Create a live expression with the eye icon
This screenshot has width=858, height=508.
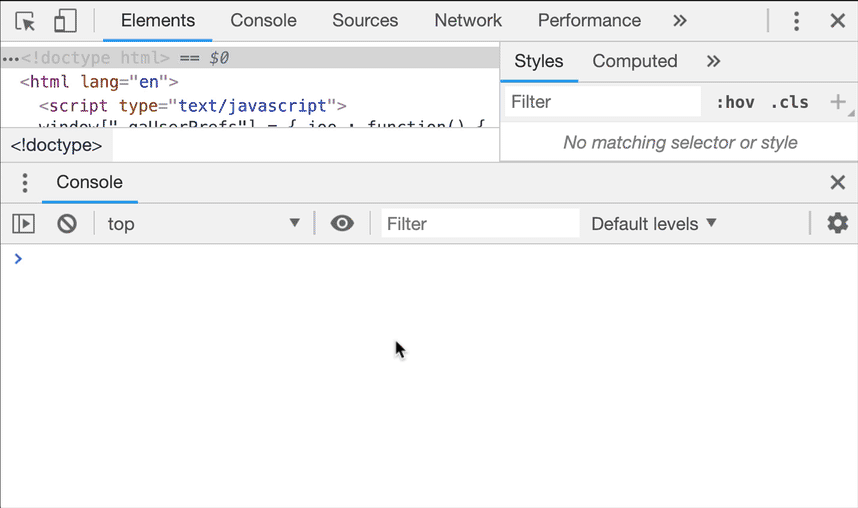coord(342,223)
